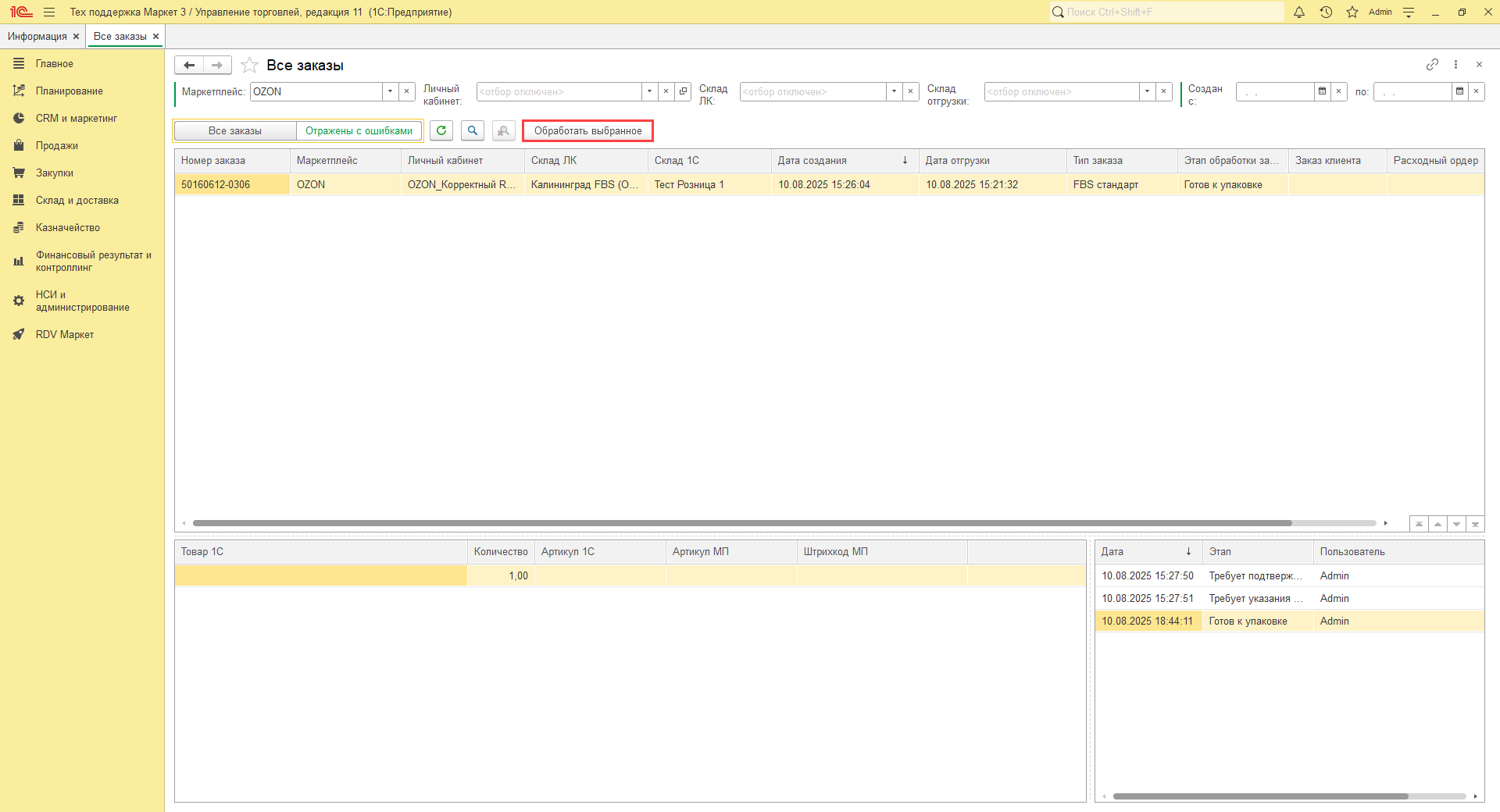Click the cancel search icon

[503, 131]
